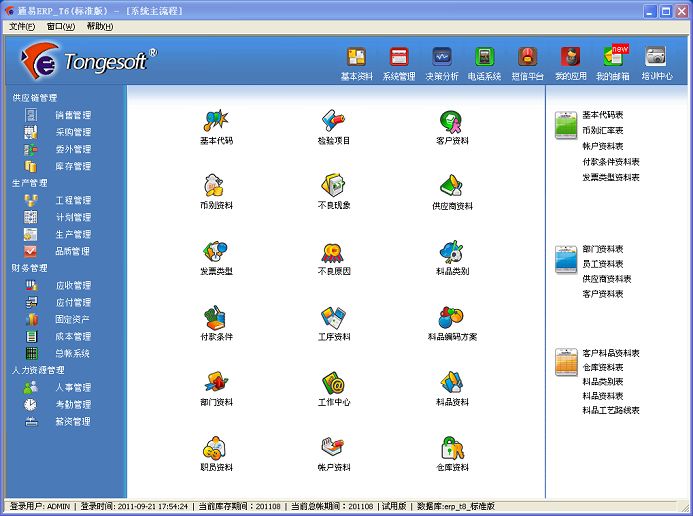Viewport: 693px width, 516px height.
Task: Open the 帮助(H) menu
Action: pyautogui.click(x=100, y=26)
